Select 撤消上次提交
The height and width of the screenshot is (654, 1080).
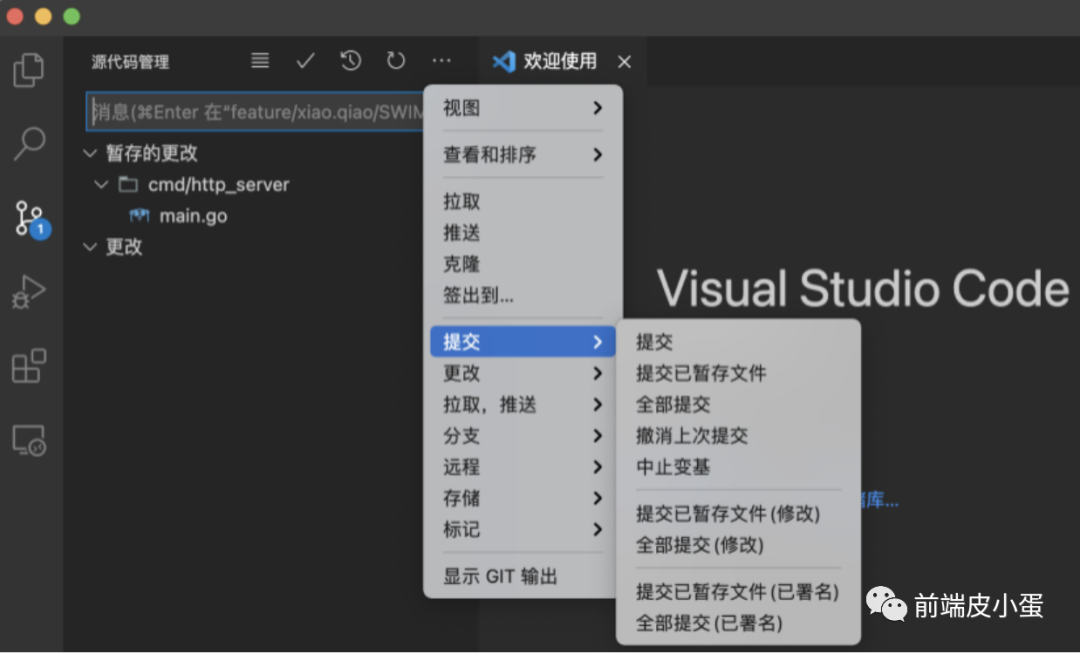point(738,436)
